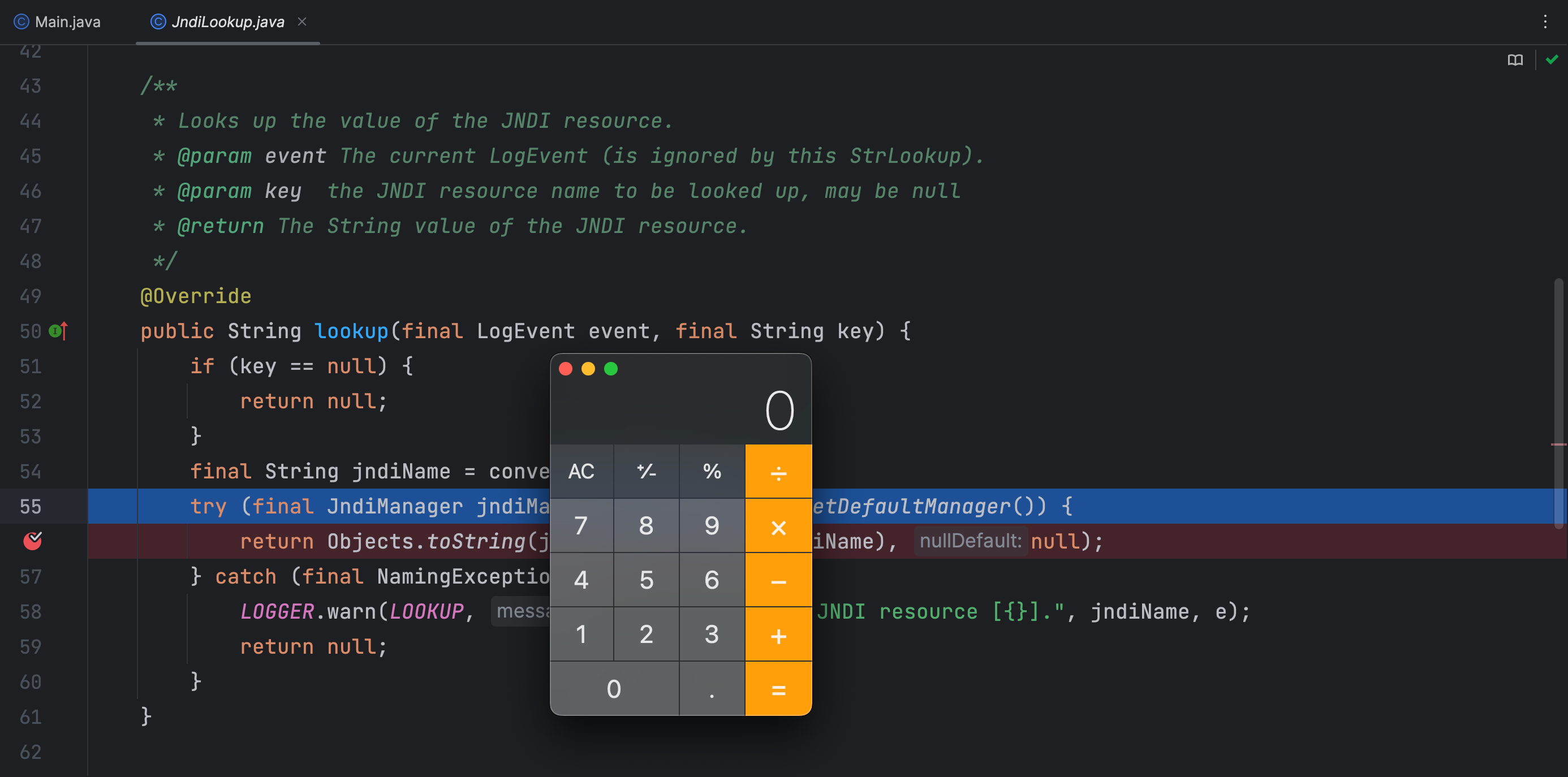Click the red error stripe mark on scrollbar
The image size is (1568, 777).
tap(1558, 445)
